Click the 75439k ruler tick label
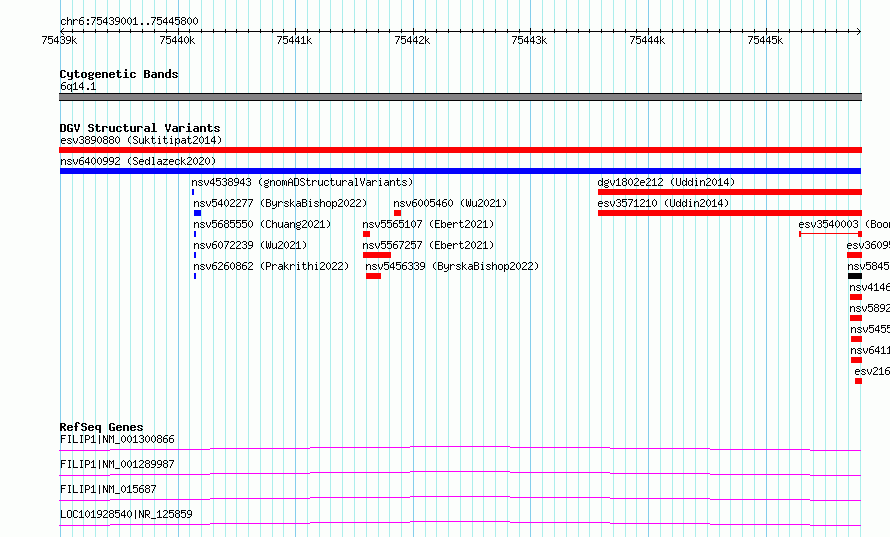This screenshot has height=537, width=890. pyautogui.click(x=59, y=40)
